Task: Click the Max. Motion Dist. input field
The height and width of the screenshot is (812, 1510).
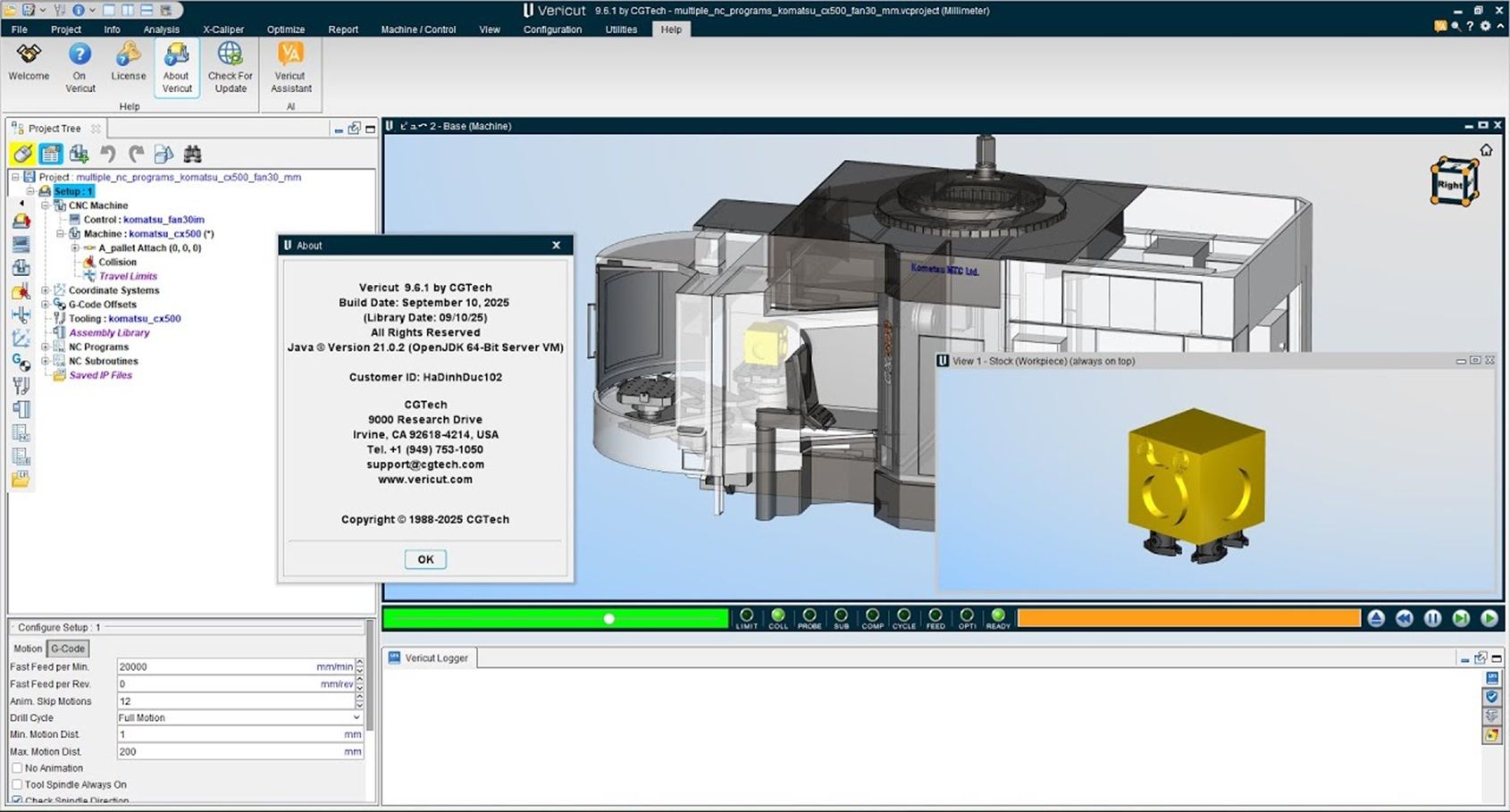Action: [x=239, y=751]
